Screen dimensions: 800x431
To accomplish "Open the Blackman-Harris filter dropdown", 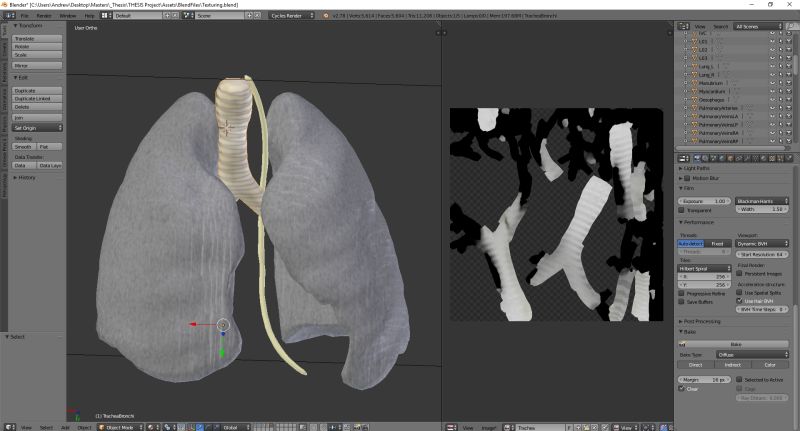I will pos(762,201).
